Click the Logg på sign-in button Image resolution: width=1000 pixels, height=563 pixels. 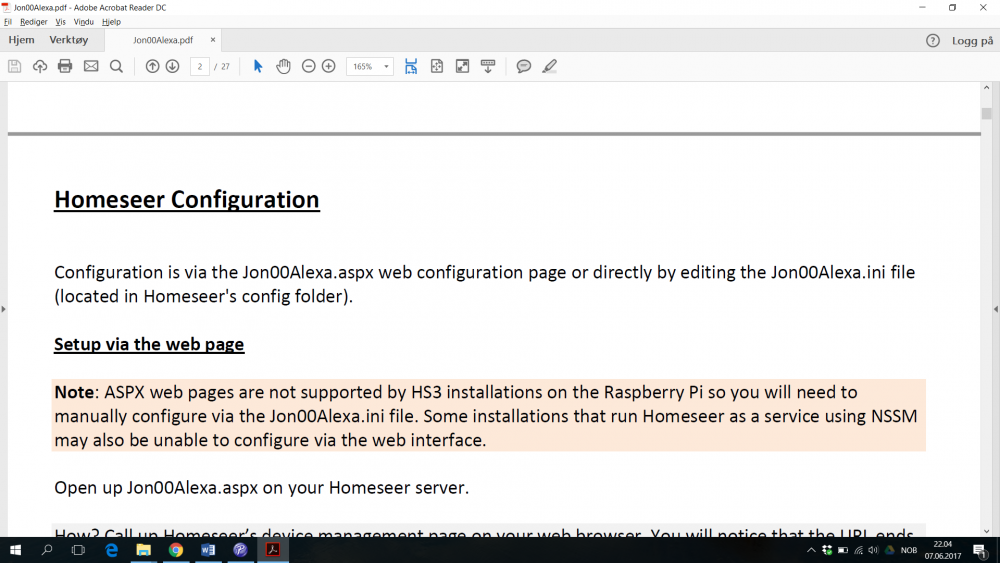972,41
